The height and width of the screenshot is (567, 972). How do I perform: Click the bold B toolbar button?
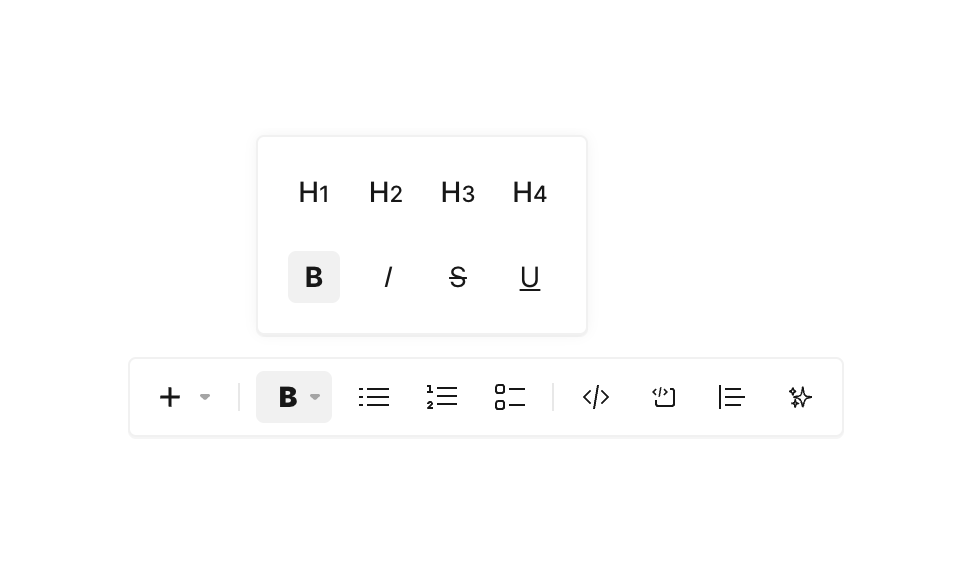(287, 397)
